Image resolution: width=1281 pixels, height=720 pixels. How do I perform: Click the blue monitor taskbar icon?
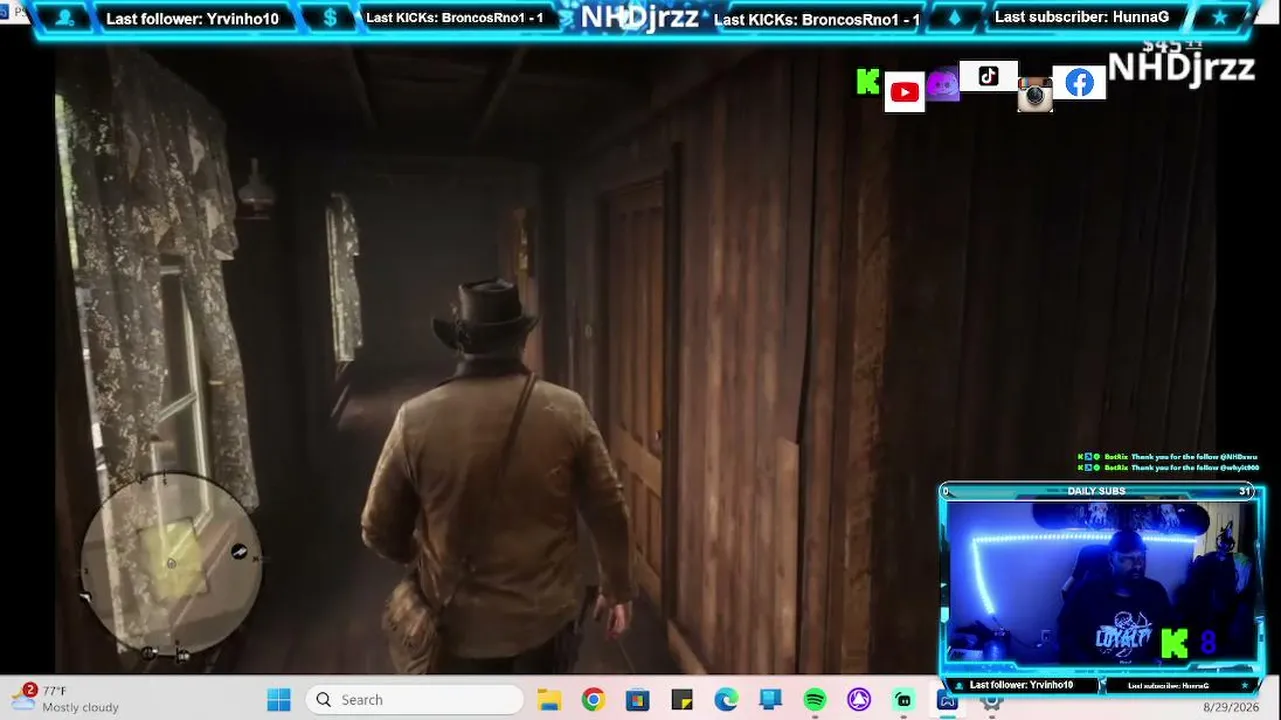coord(770,700)
